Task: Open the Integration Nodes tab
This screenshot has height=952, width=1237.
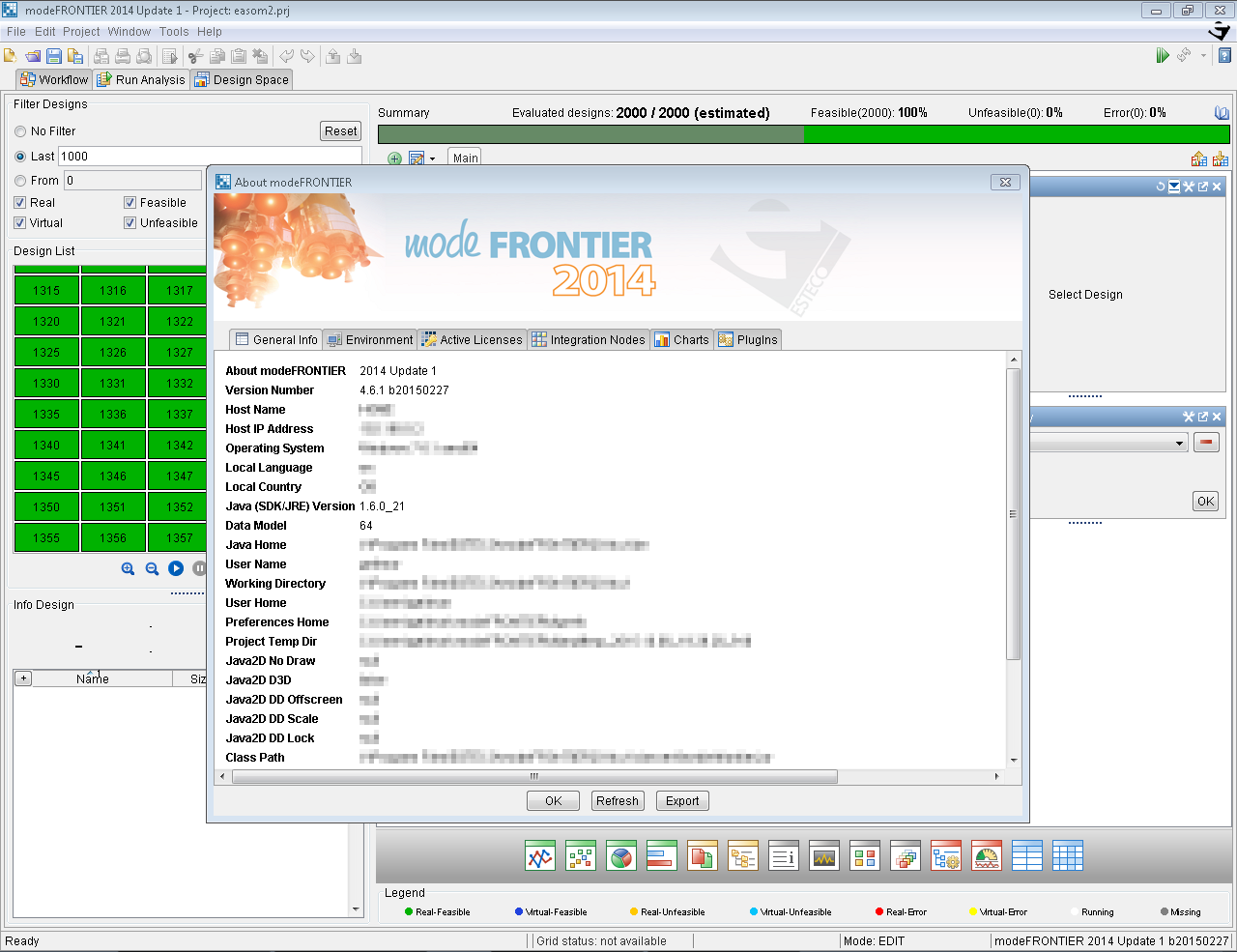Action: click(589, 339)
